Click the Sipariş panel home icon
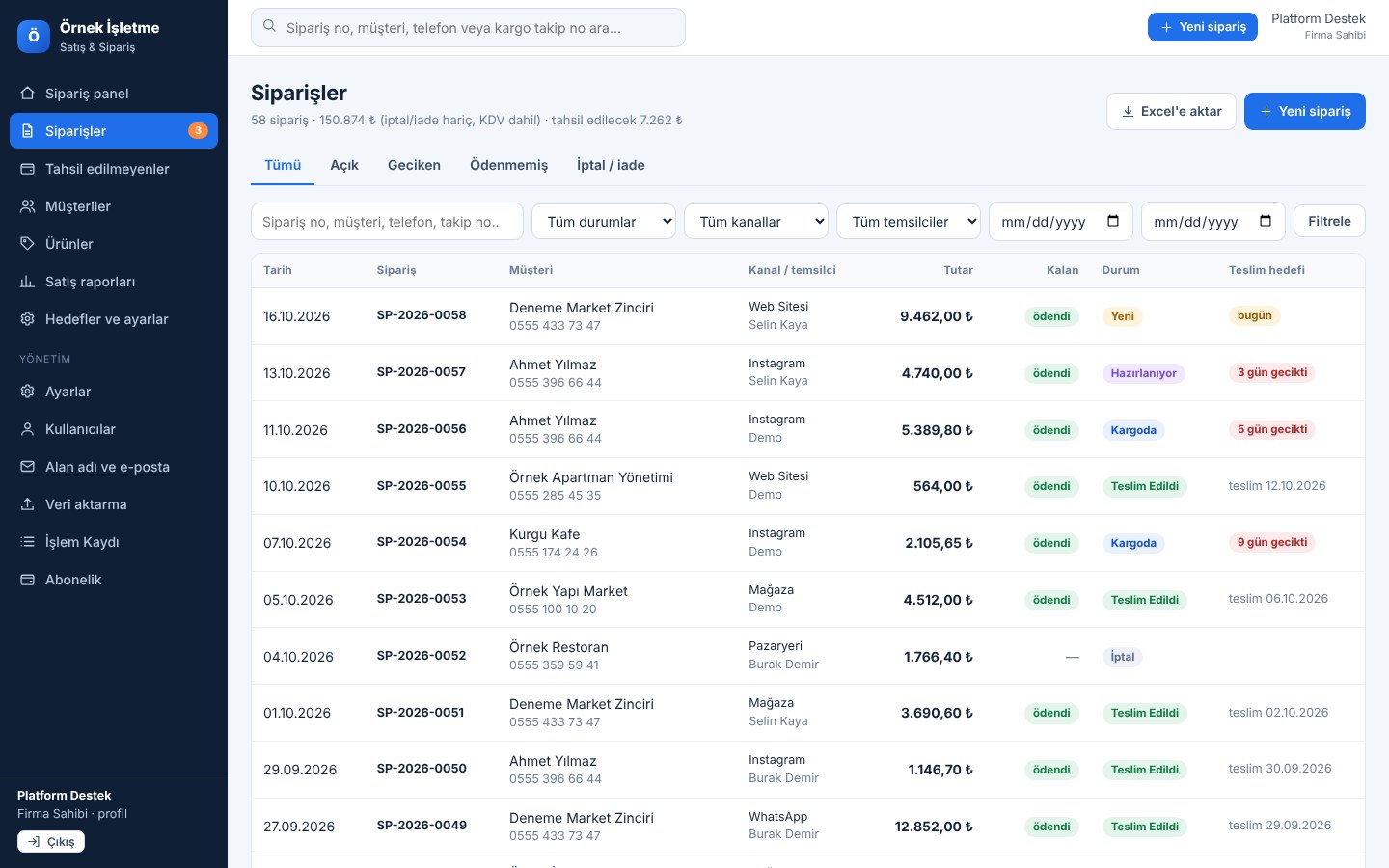This screenshot has width=1389, height=868. tap(28, 94)
